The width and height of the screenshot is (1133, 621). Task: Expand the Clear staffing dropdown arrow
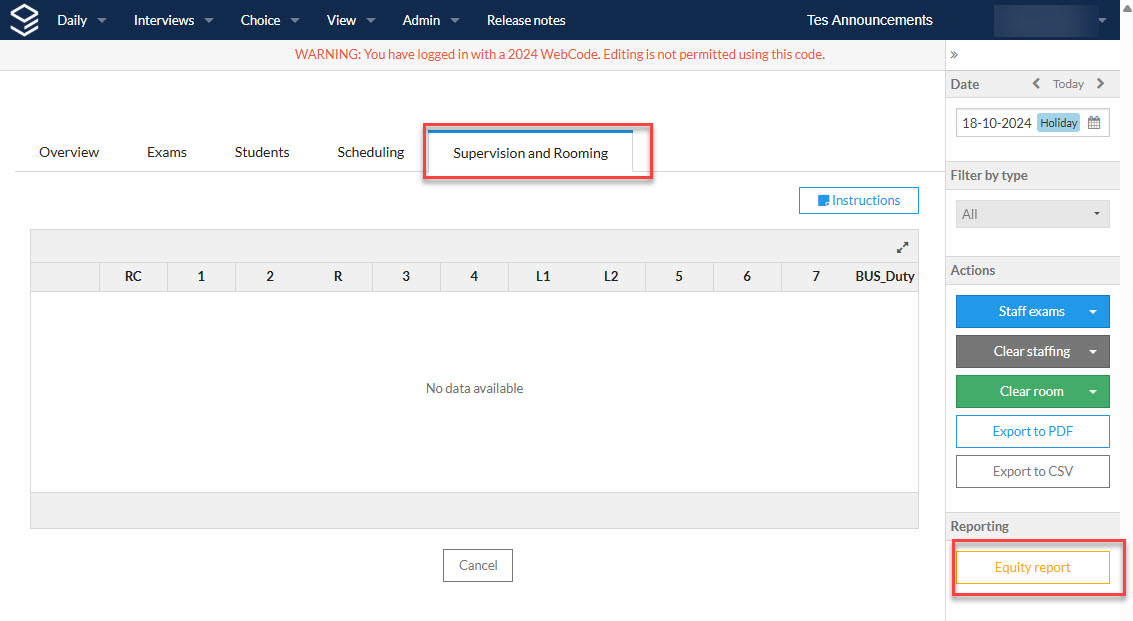tap(1093, 351)
